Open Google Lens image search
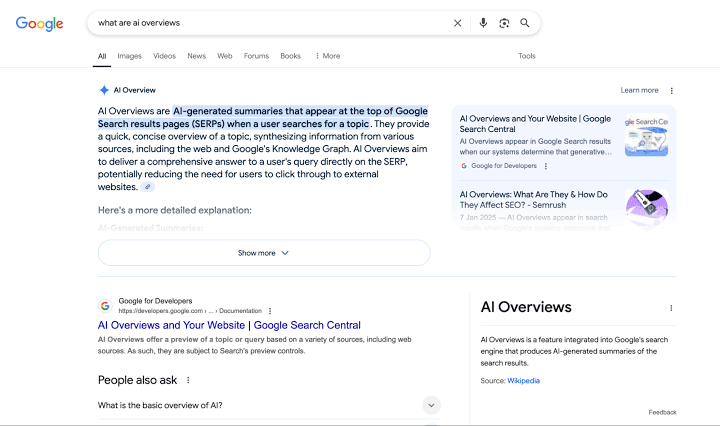720x426 pixels. pos(504,23)
